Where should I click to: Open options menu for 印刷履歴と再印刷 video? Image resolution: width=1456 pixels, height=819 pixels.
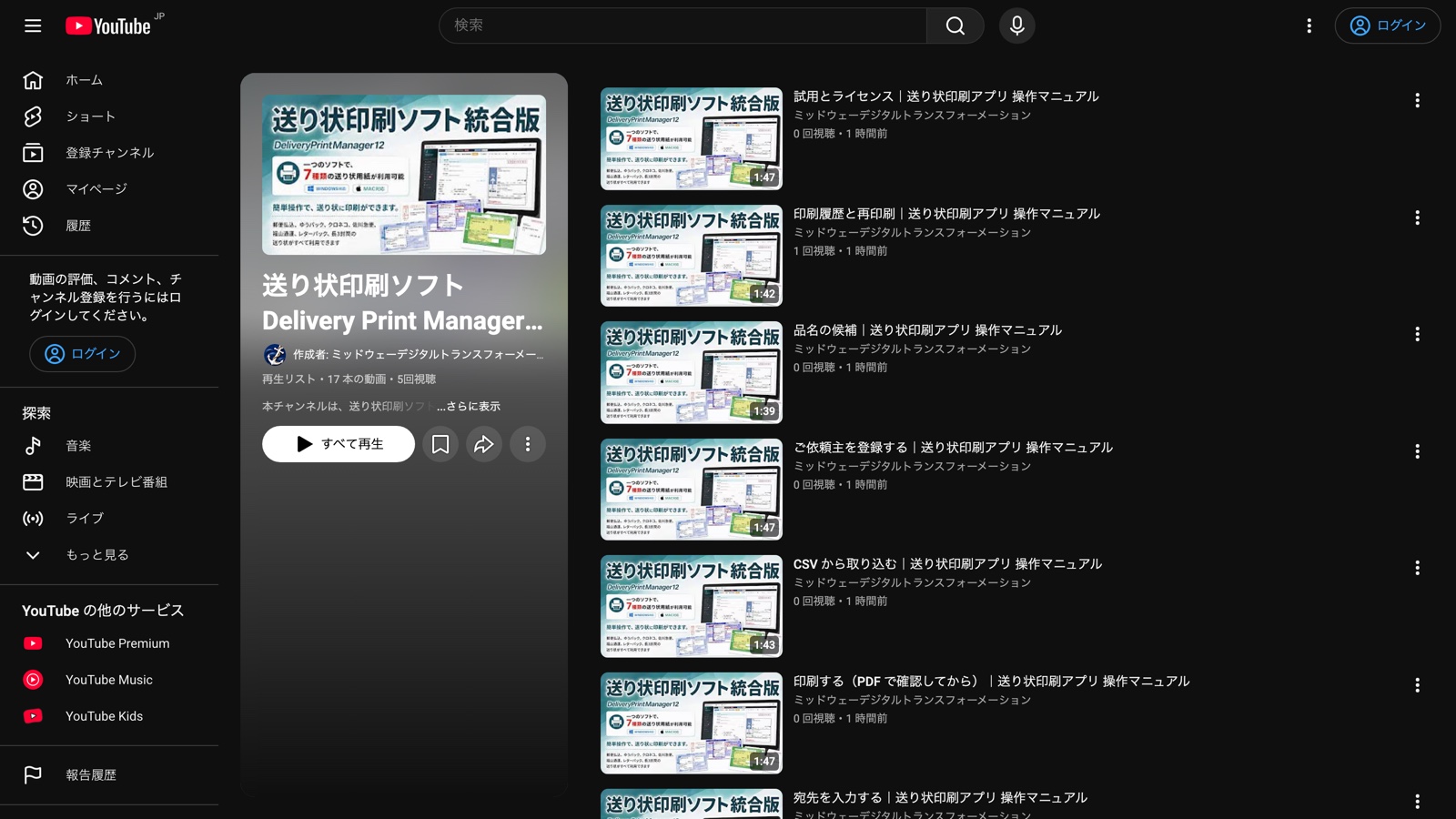[x=1417, y=217]
